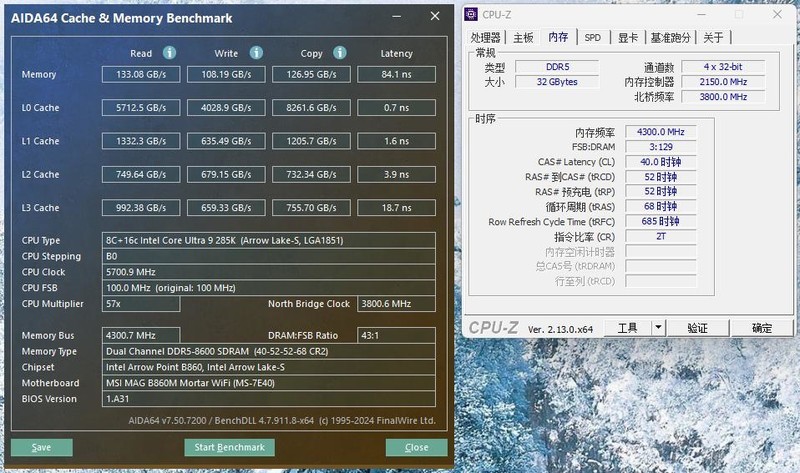Click Memory Type field Dual Channel DDR5-8600
This screenshot has height=473, width=800.
(x=269, y=351)
